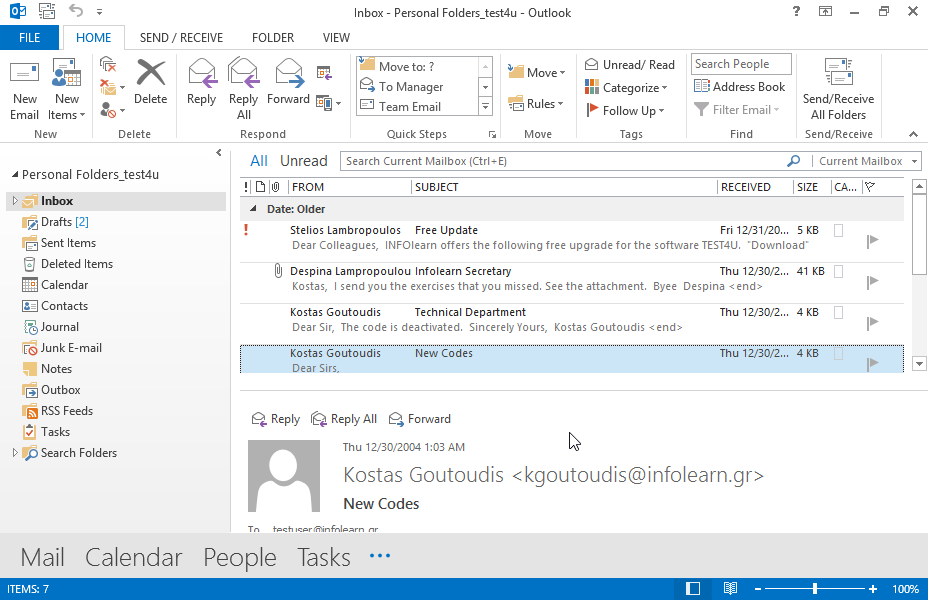
Task: Open the Junk E-mail folder
Action: click(70, 348)
